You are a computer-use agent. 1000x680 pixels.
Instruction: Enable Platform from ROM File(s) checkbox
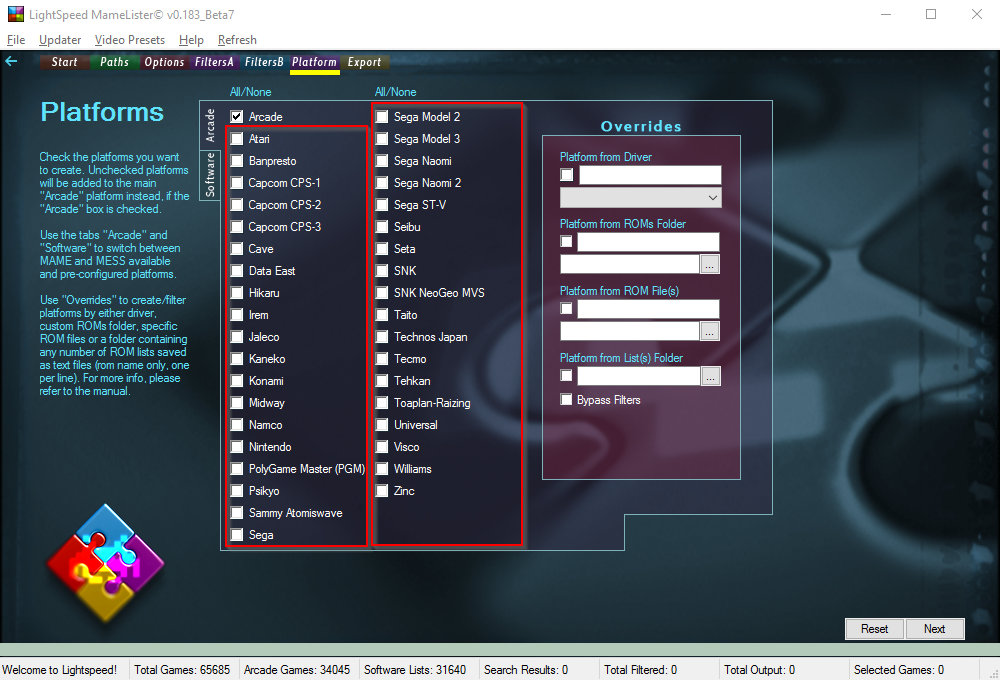(566, 308)
